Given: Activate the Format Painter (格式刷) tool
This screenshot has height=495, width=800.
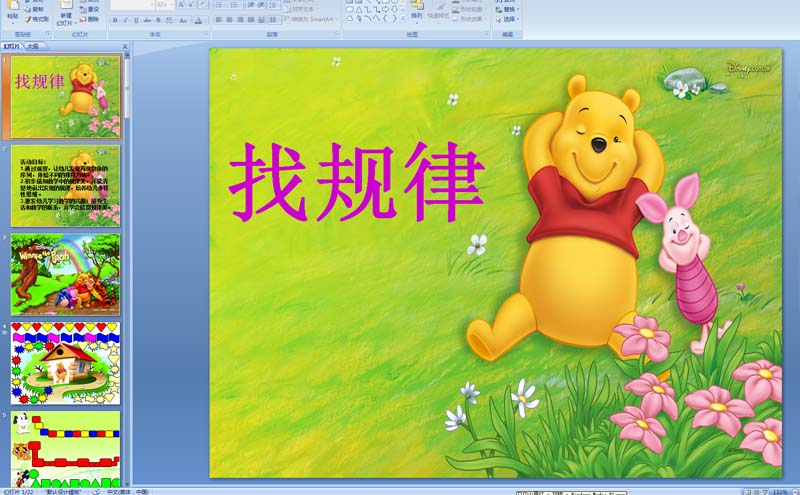Looking at the screenshot, I should coord(37,19).
